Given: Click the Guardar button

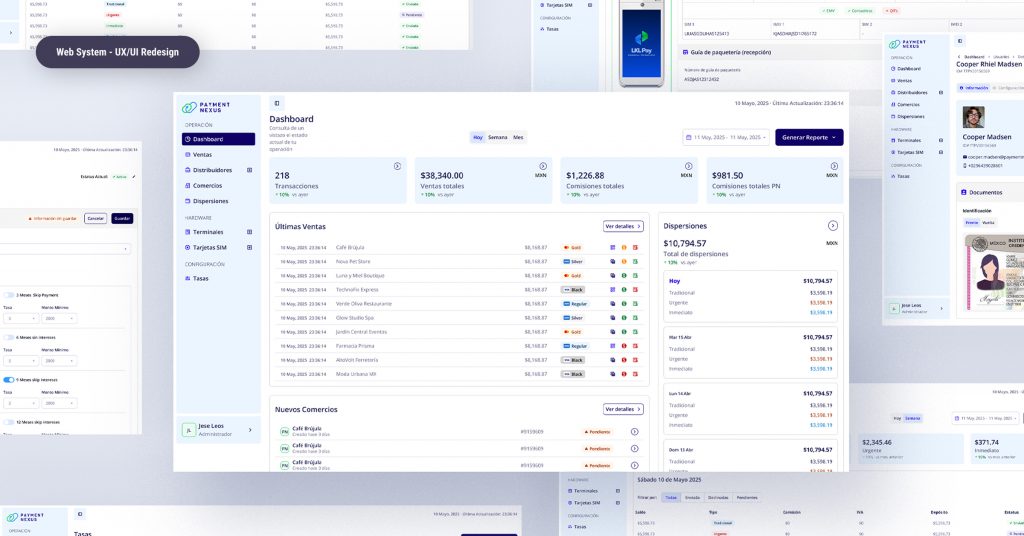Looking at the screenshot, I should (x=122, y=218).
